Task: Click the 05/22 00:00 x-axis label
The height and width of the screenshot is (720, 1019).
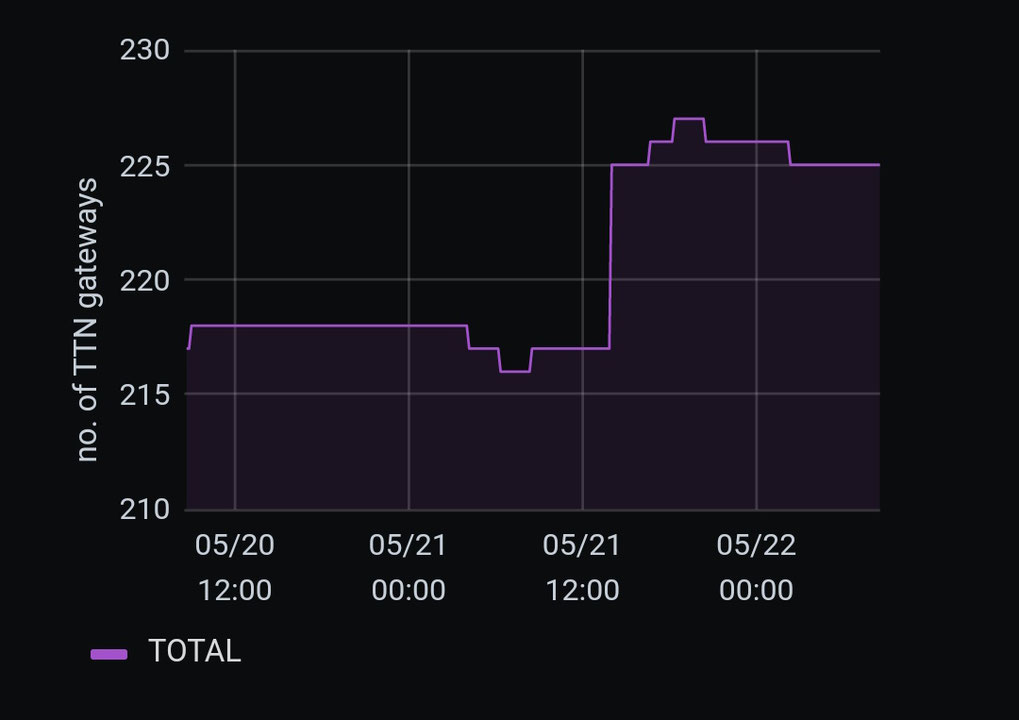Action: click(x=756, y=567)
